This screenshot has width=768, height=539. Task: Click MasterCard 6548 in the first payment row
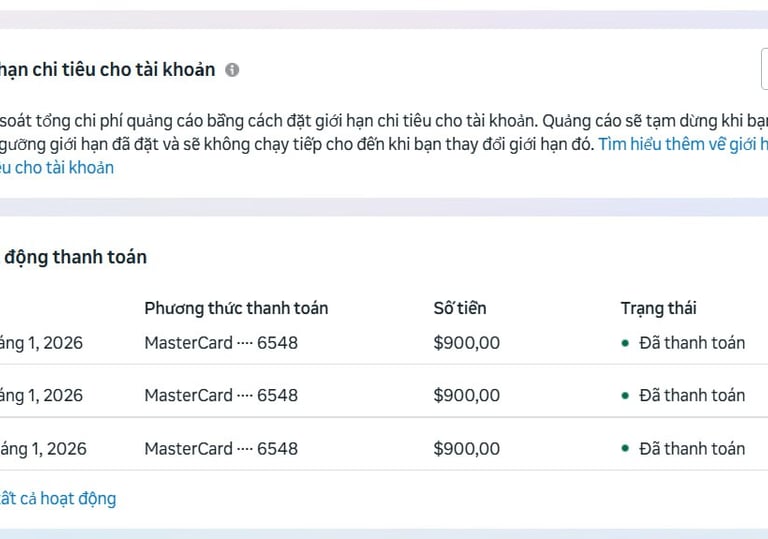[221, 343]
